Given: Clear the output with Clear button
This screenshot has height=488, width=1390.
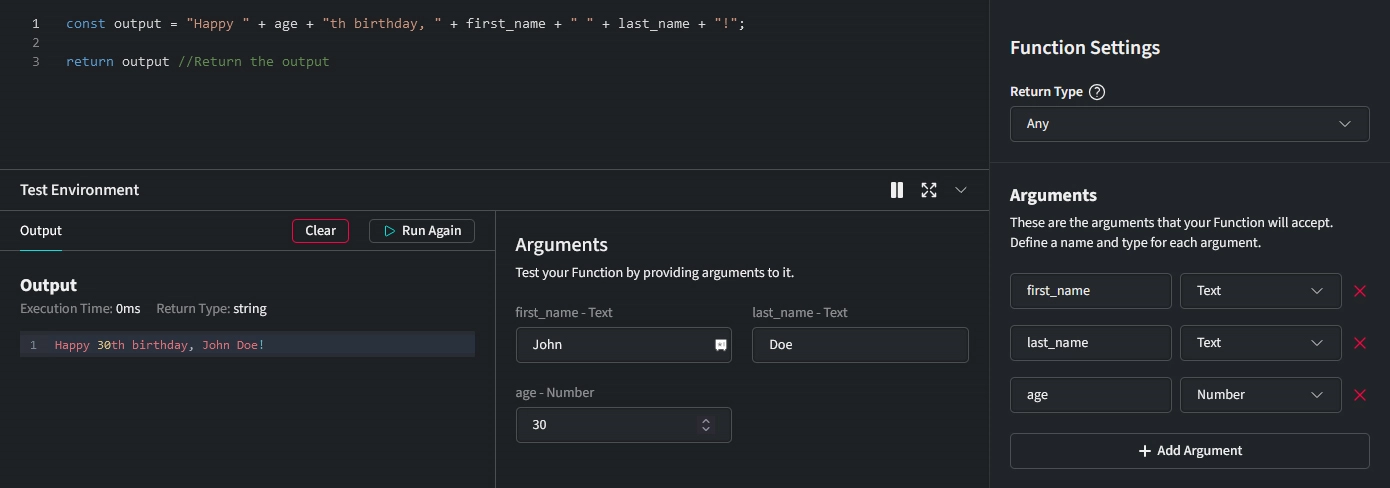Looking at the screenshot, I should 320,231.
